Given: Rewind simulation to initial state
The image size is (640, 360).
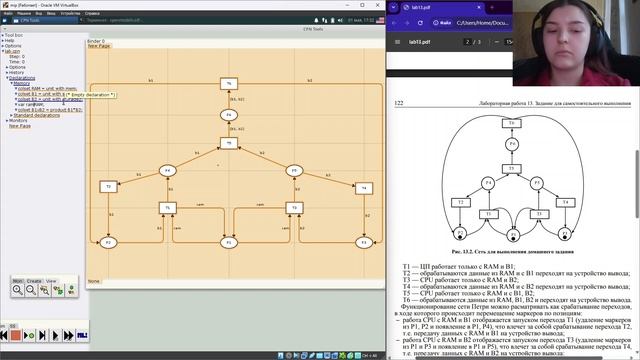Looking at the screenshot, I should click(x=4, y=336).
